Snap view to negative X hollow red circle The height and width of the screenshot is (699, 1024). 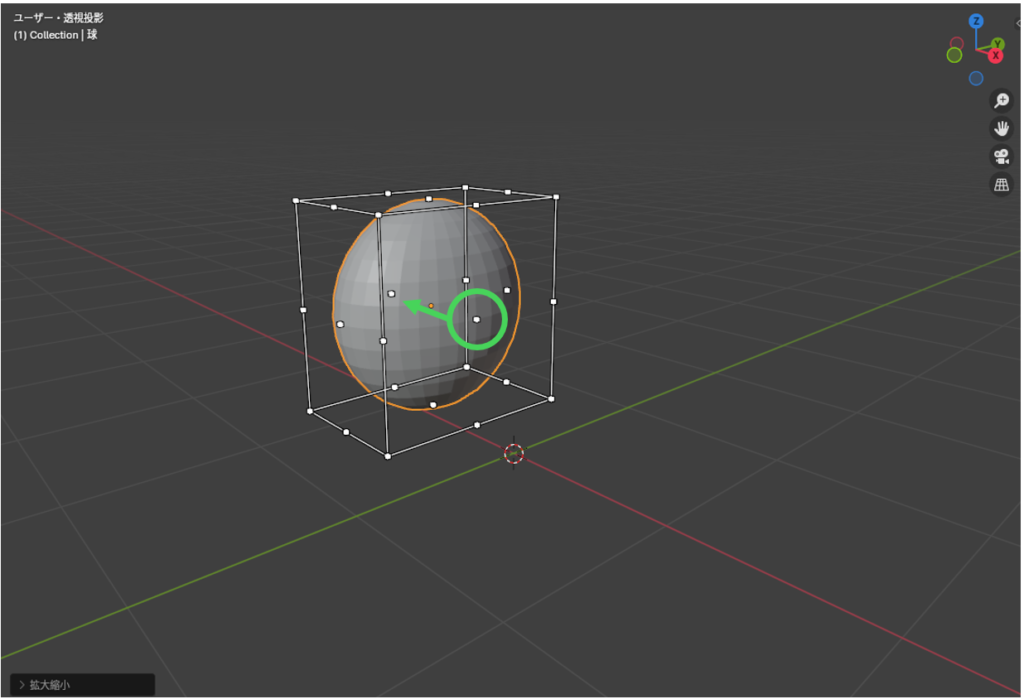(x=957, y=43)
